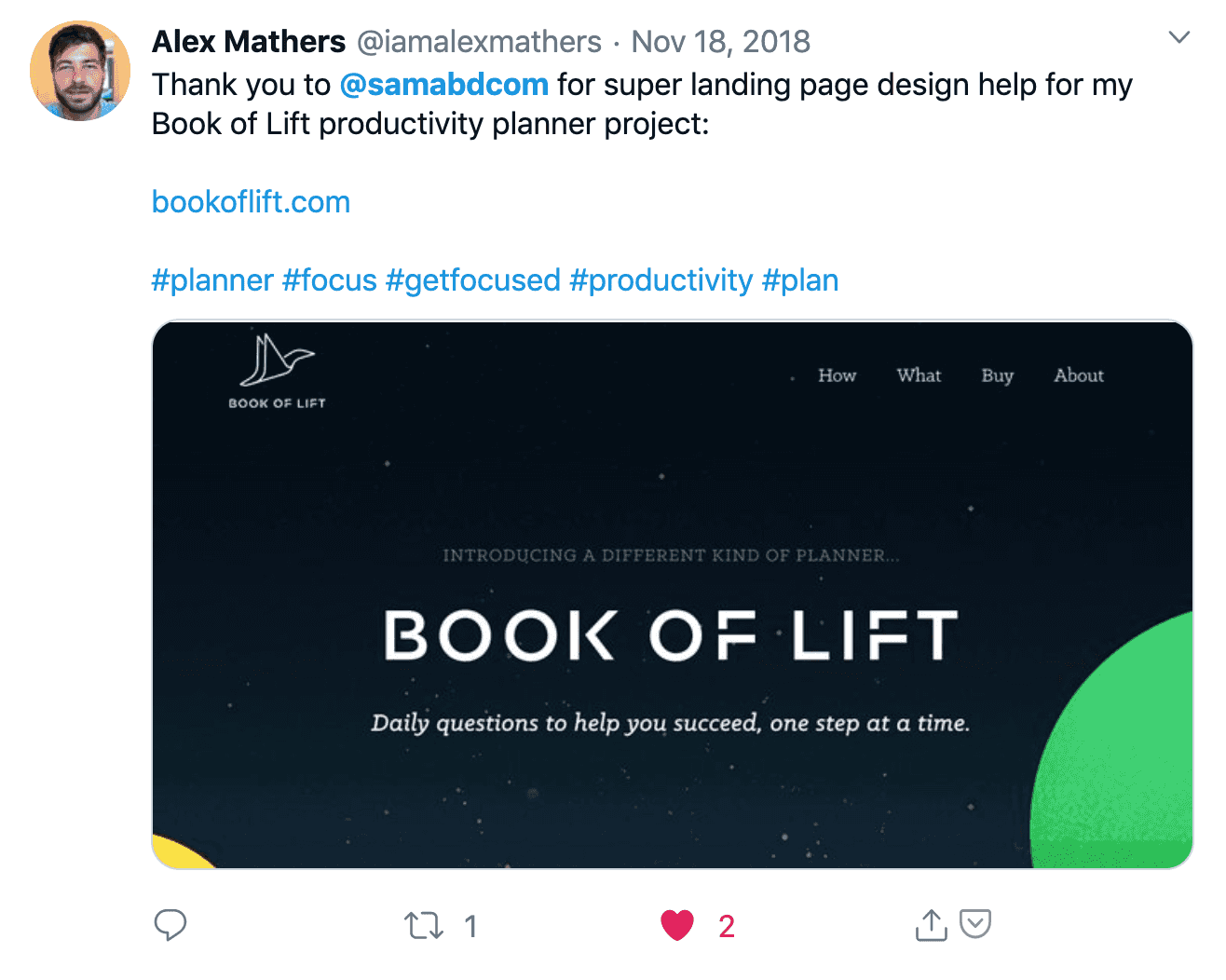The image size is (1226, 980).
Task: Select the What menu item
Action: pos(919,375)
